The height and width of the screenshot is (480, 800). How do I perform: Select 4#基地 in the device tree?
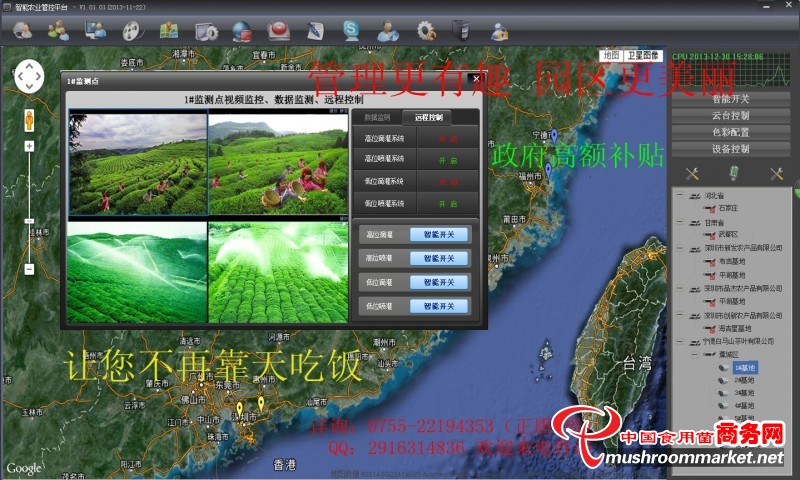[x=744, y=406]
